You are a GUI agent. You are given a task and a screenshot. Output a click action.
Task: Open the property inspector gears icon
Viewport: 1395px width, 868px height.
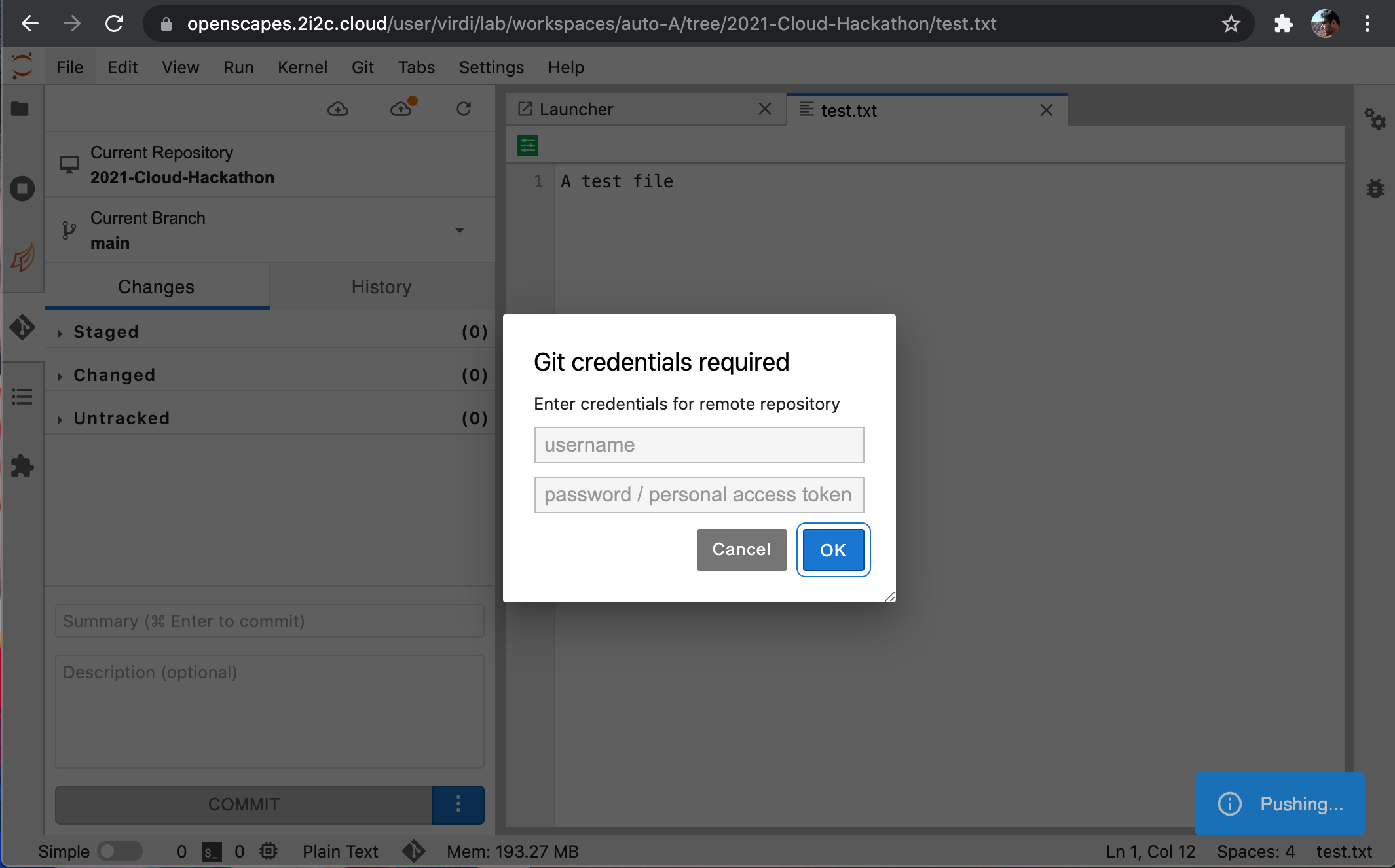(x=1375, y=119)
